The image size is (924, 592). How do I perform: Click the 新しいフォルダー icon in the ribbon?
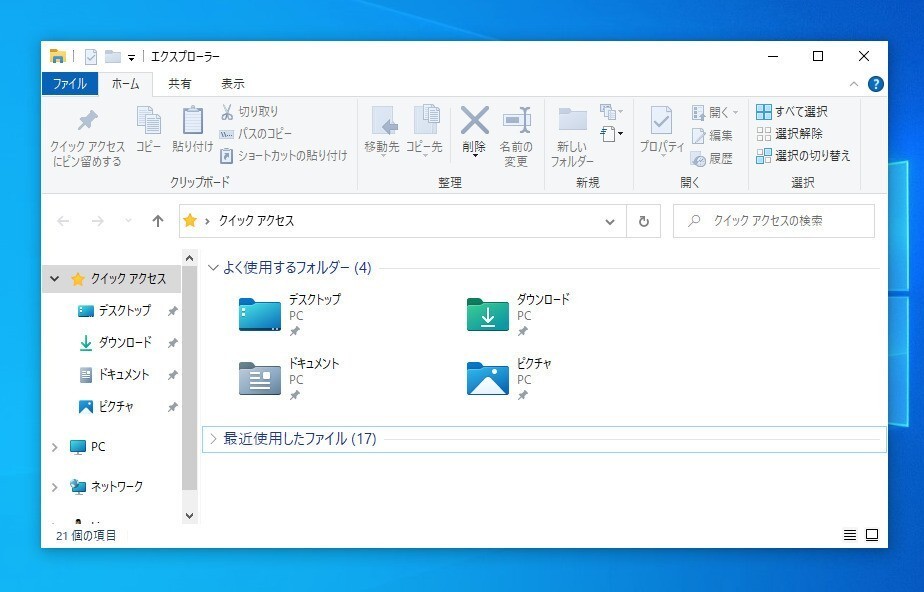pyautogui.click(x=572, y=121)
